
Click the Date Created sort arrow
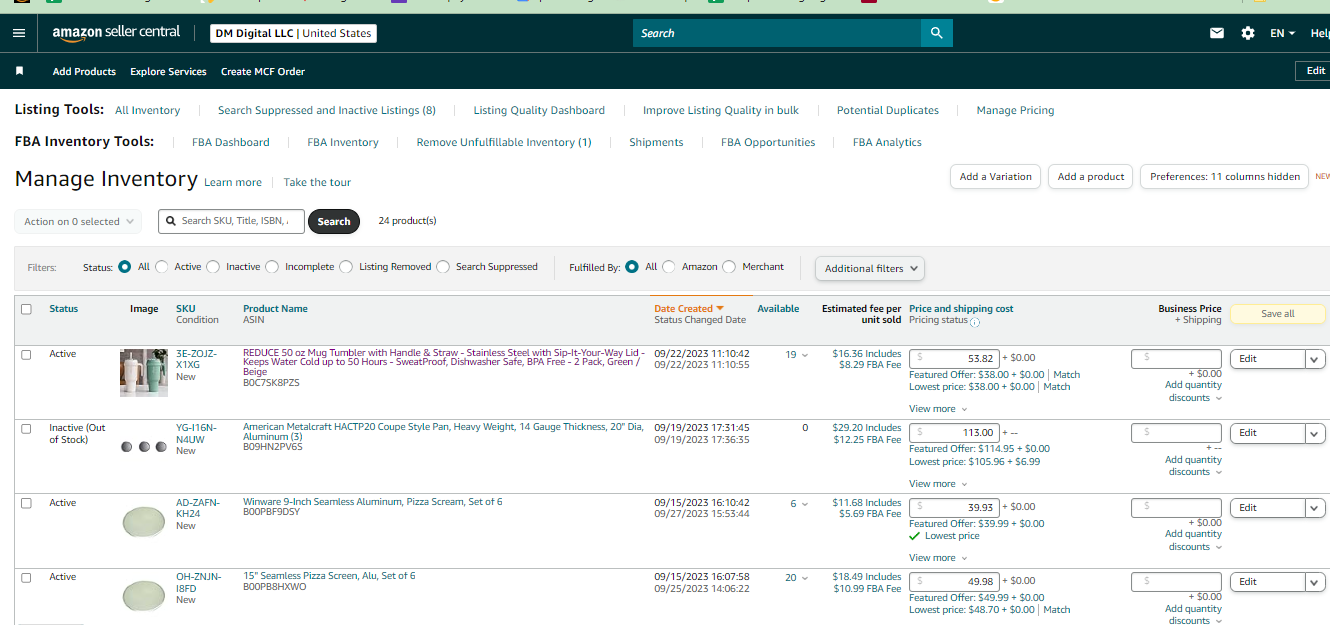720,309
